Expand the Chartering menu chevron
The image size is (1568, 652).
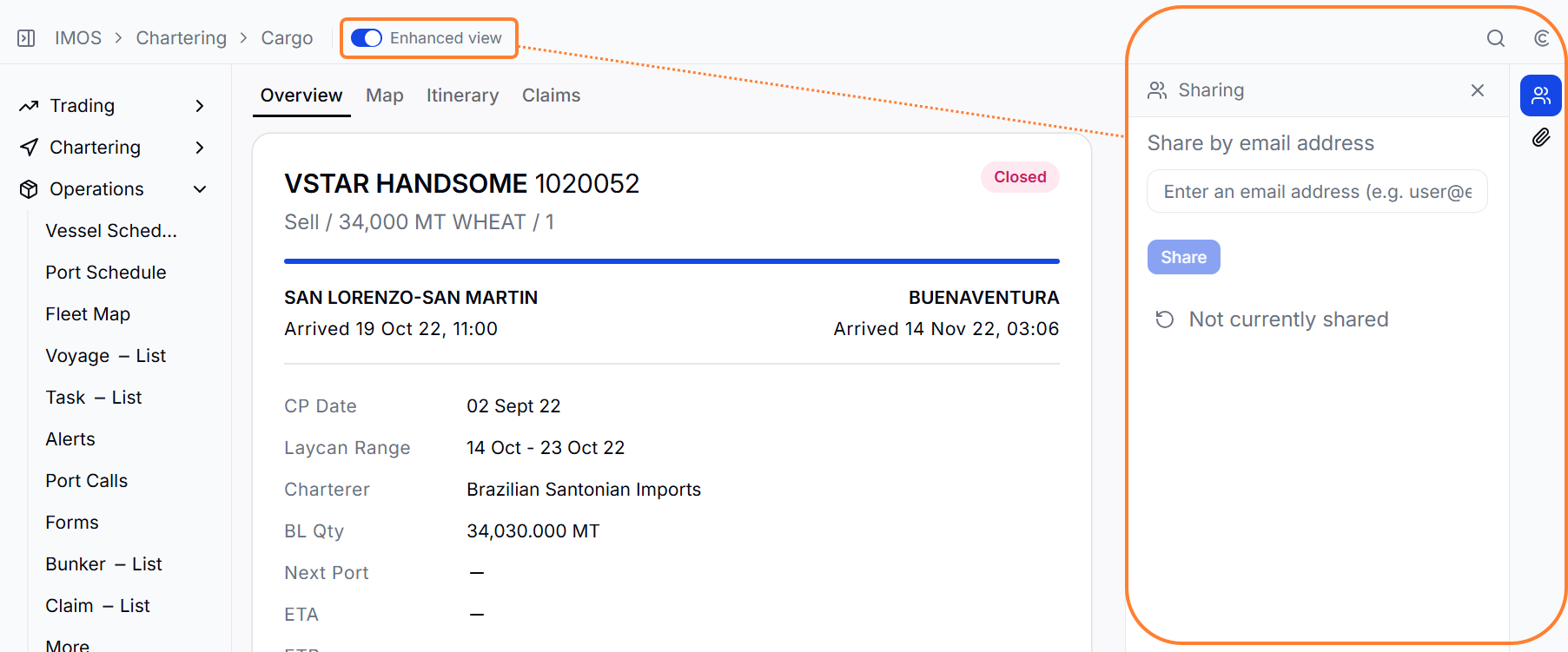click(x=200, y=148)
